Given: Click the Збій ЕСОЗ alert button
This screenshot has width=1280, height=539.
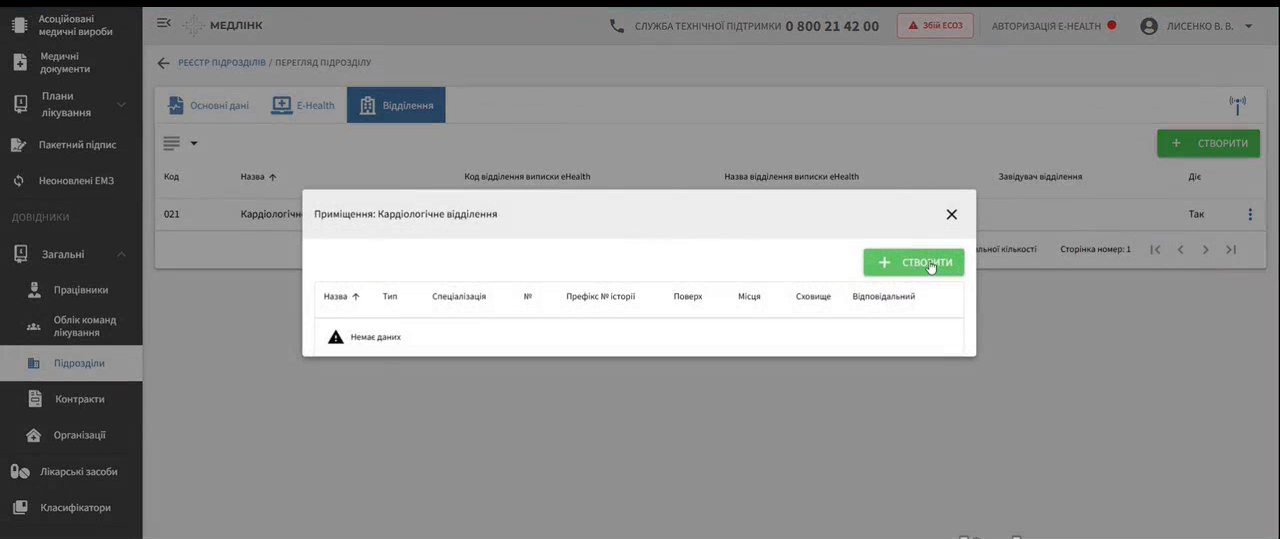Looking at the screenshot, I should [x=935, y=25].
